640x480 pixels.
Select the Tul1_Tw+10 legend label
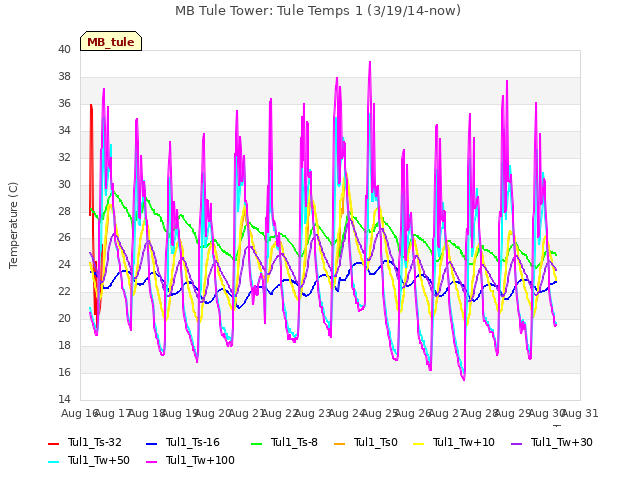click(464, 442)
